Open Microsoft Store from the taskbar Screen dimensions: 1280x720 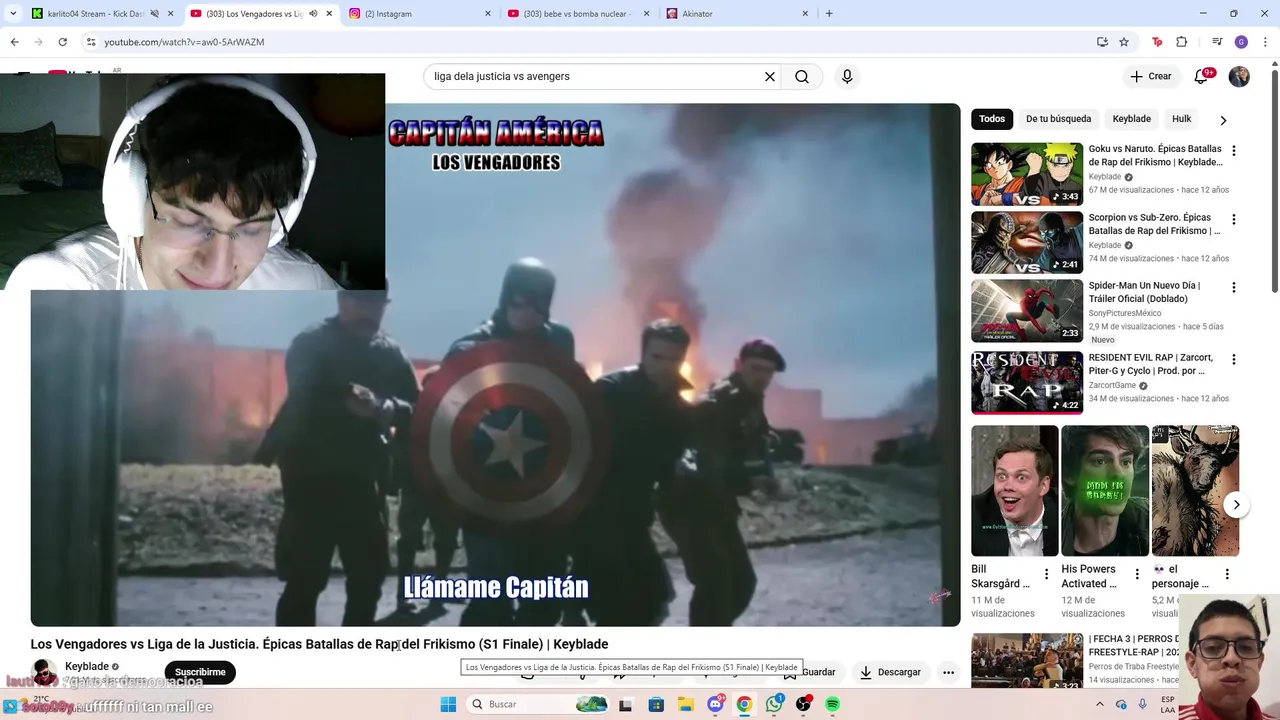point(656,705)
